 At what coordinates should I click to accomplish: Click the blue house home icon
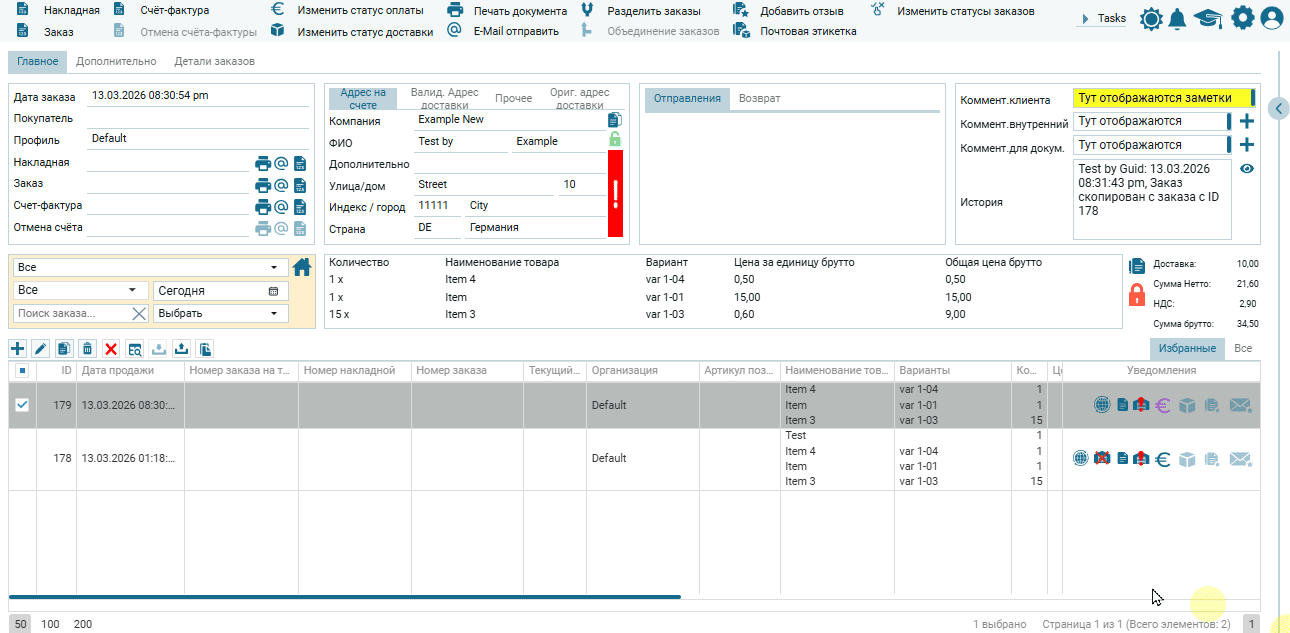[x=302, y=267]
